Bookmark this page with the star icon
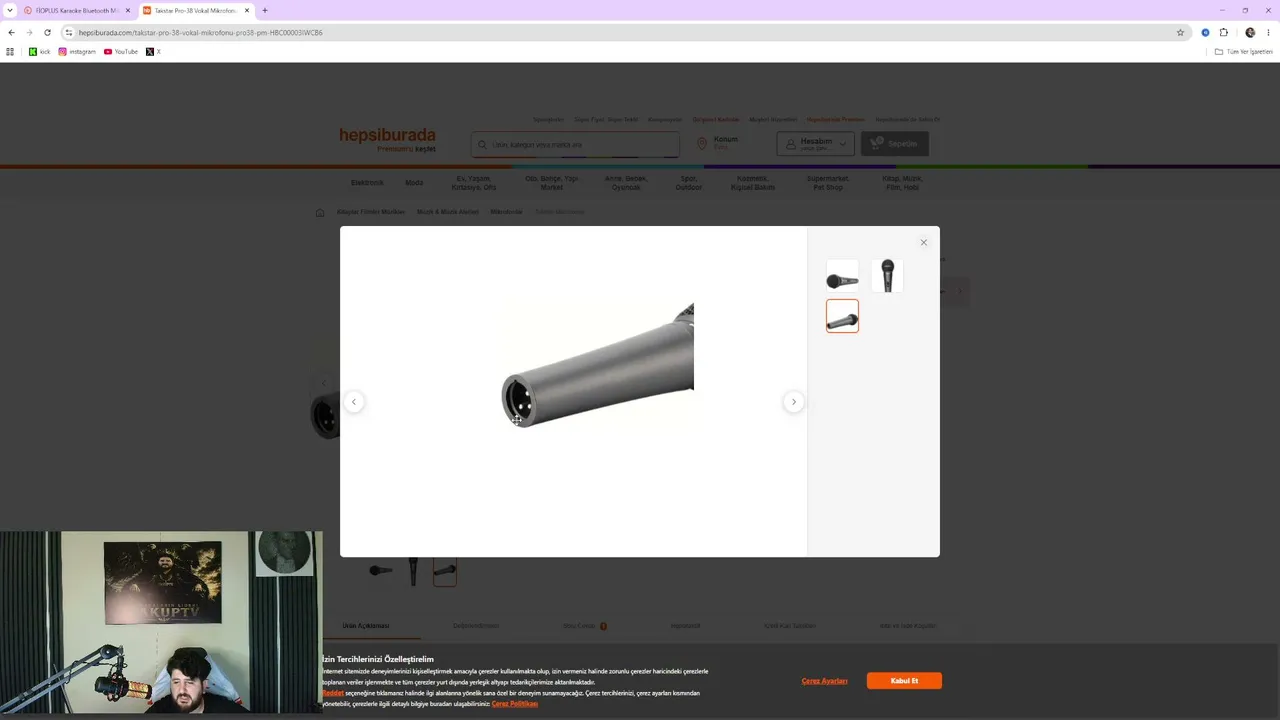Screen dimensions: 1280x720 (1180, 32)
